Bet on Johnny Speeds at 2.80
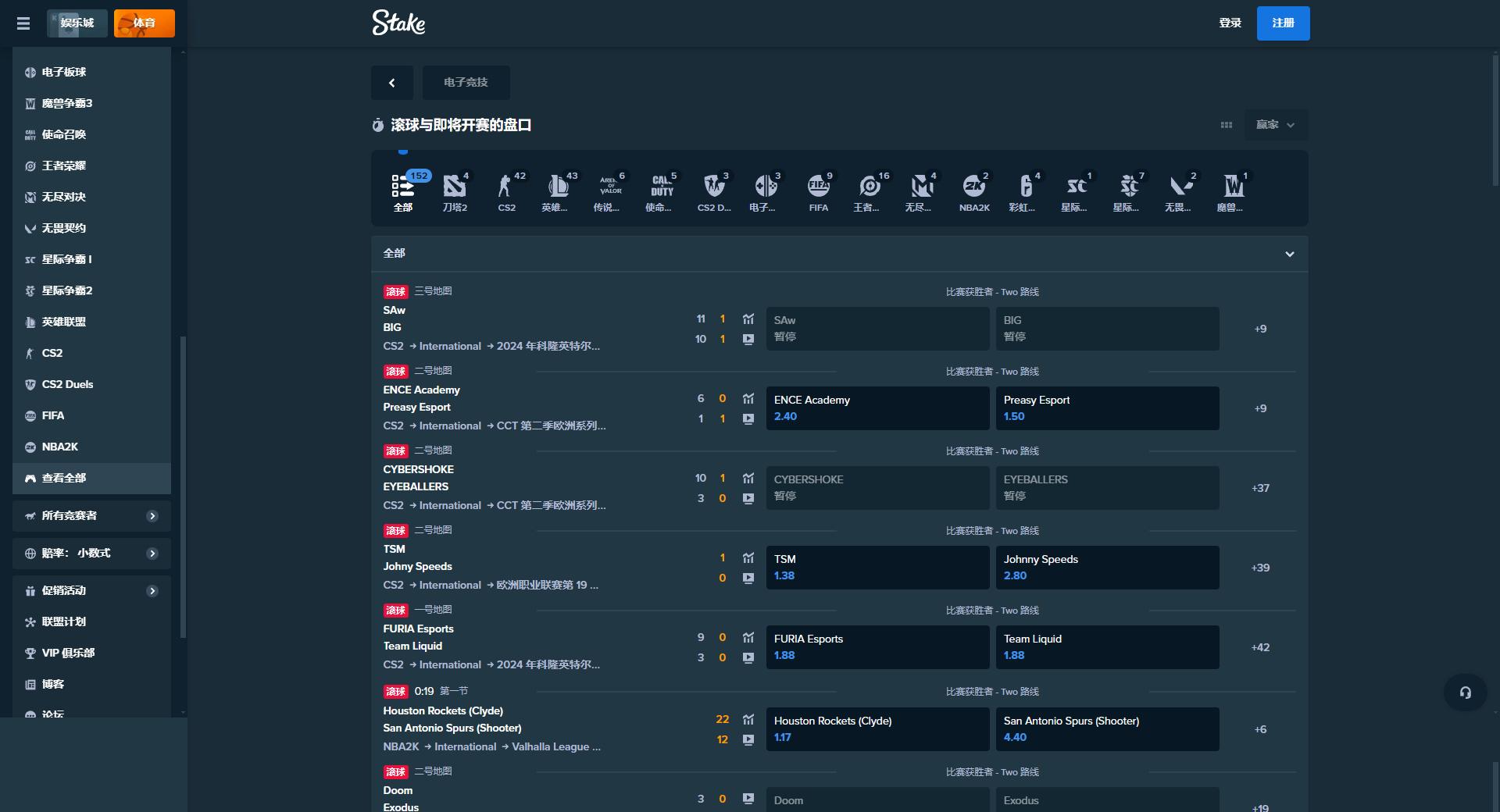 (x=1107, y=568)
